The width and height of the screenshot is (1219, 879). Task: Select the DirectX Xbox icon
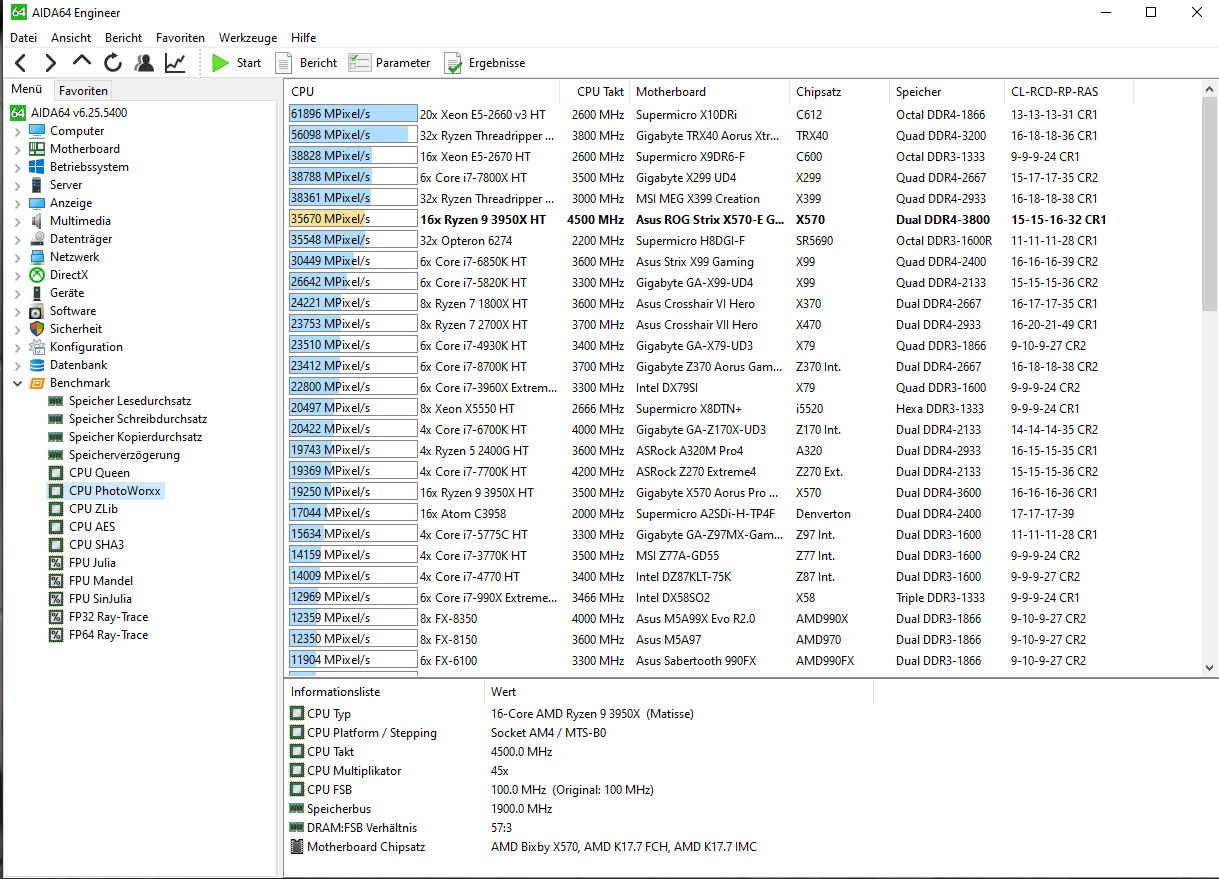37,275
